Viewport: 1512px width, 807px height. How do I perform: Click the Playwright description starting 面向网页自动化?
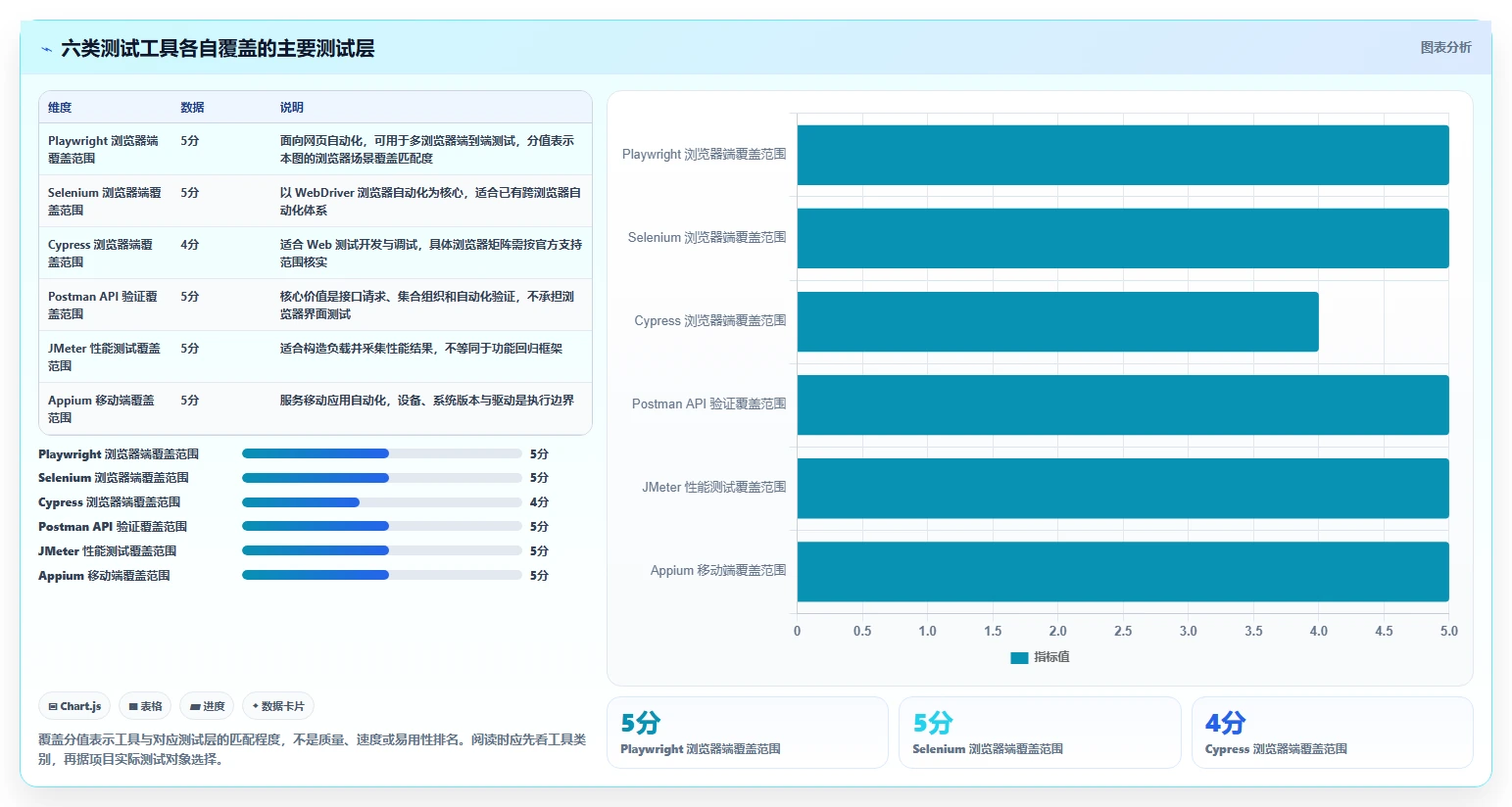pos(428,149)
